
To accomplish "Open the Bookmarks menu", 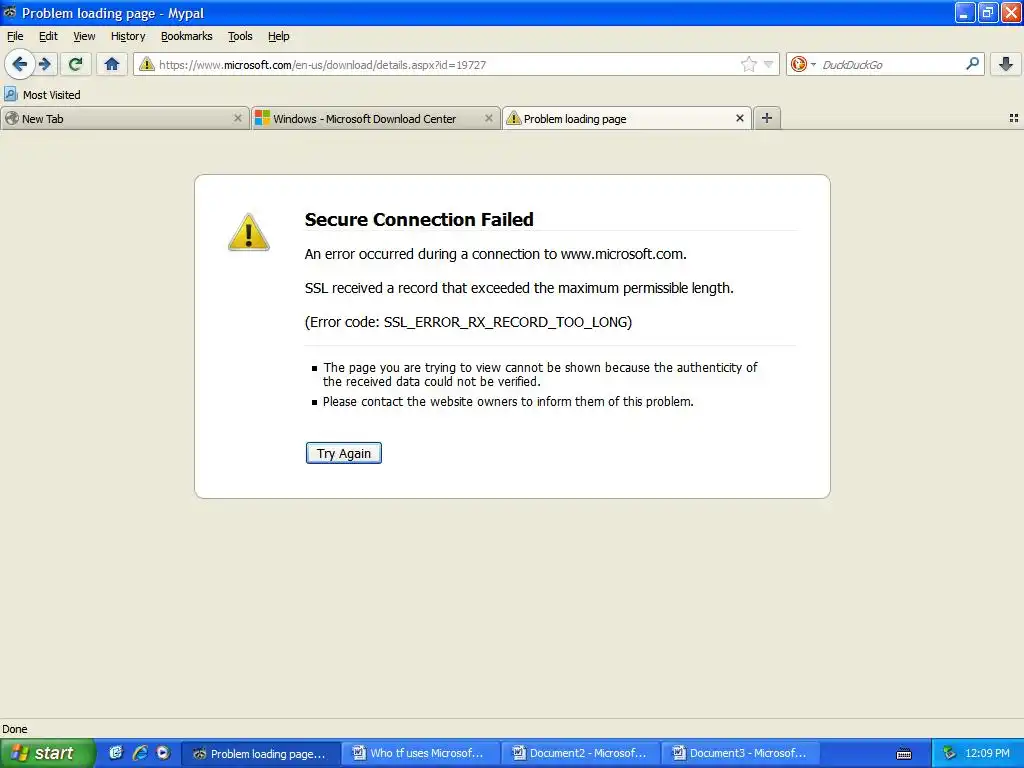I will coord(186,36).
